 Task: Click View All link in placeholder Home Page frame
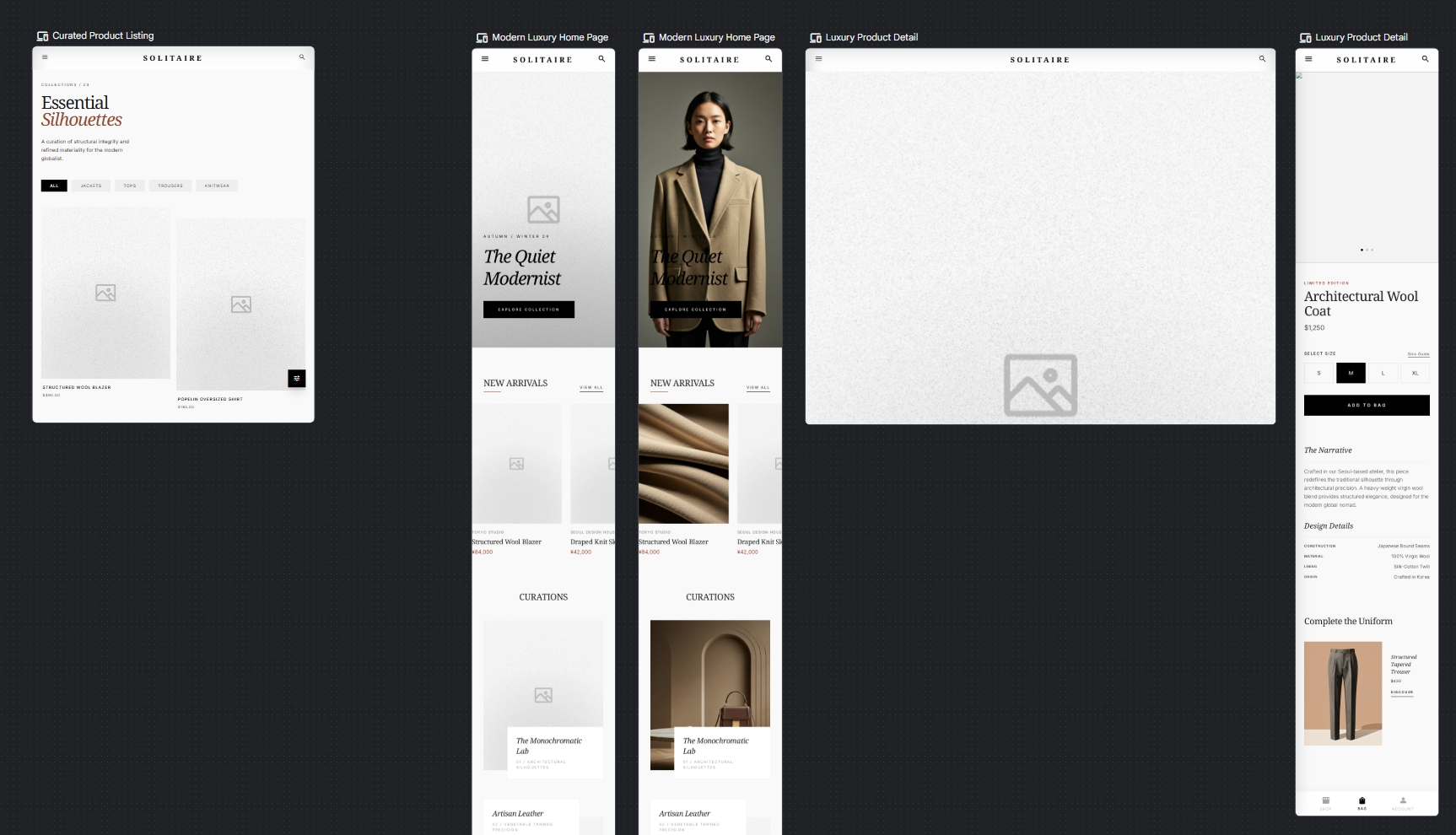[x=591, y=388]
